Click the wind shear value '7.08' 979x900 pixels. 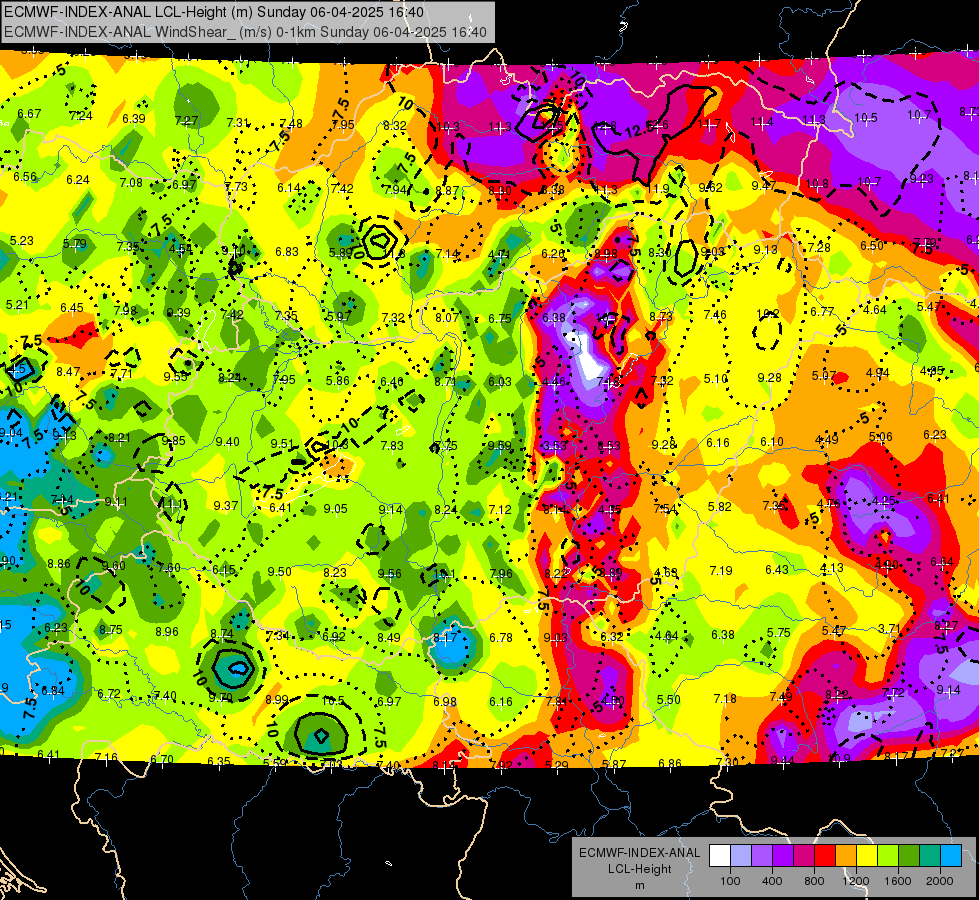click(131, 182)
